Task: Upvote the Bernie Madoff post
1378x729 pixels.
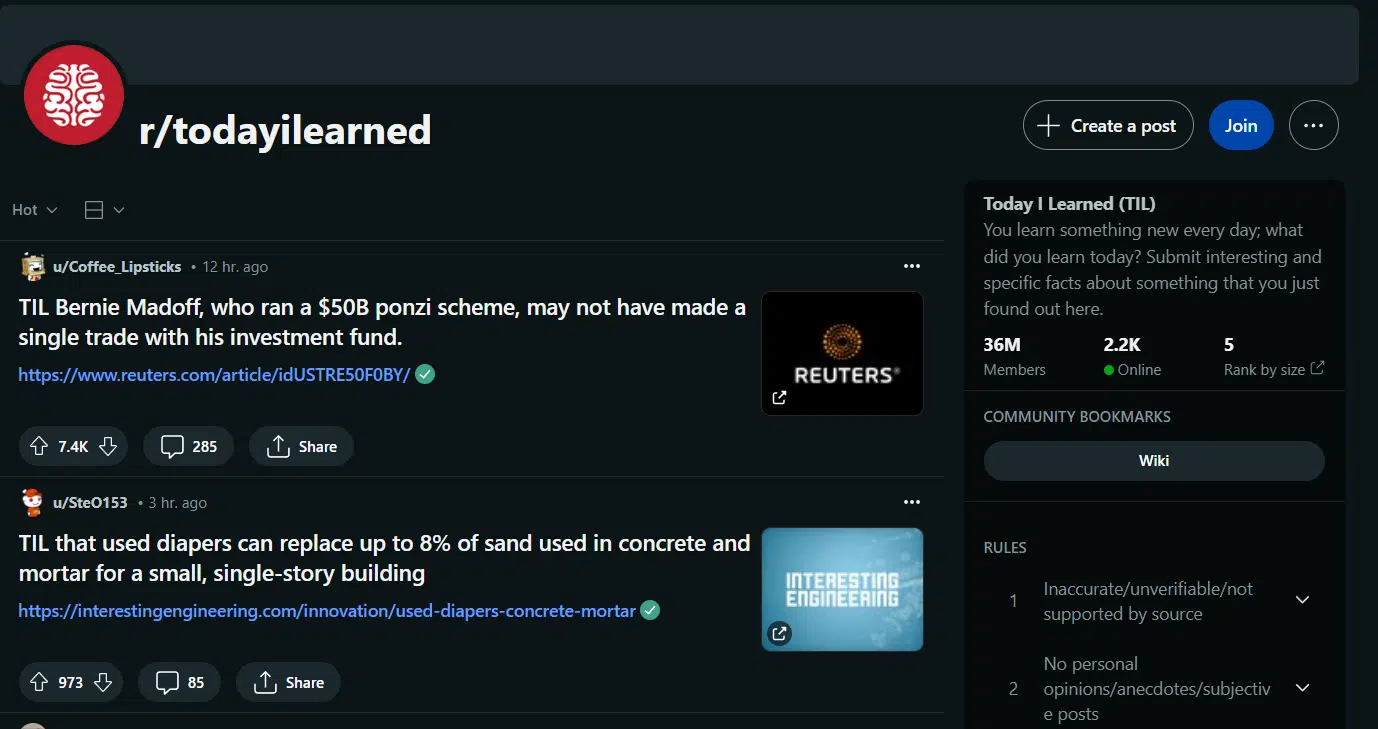Action: pyautogui.click(x=39, y=447)
